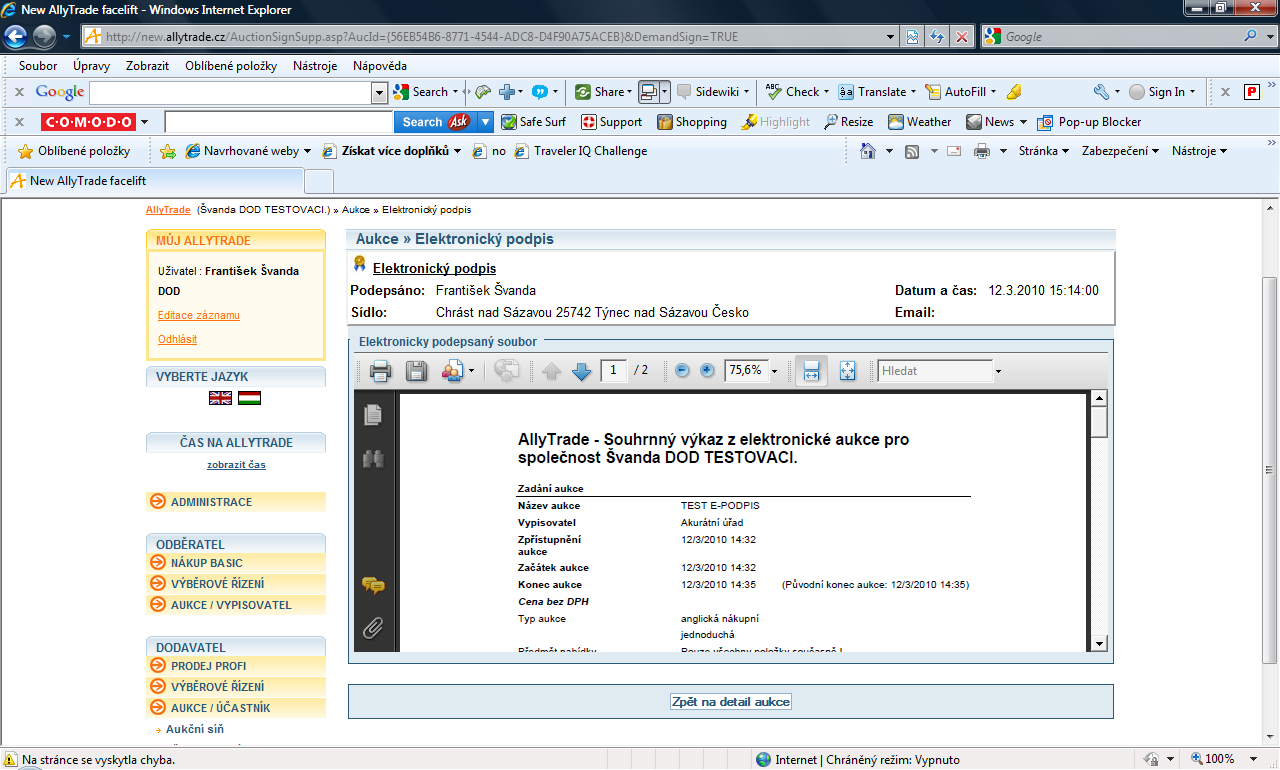Open the Soubor menu
Image resolution: width=1280 pixels, height=770 pixels.
tap(38, 66)
